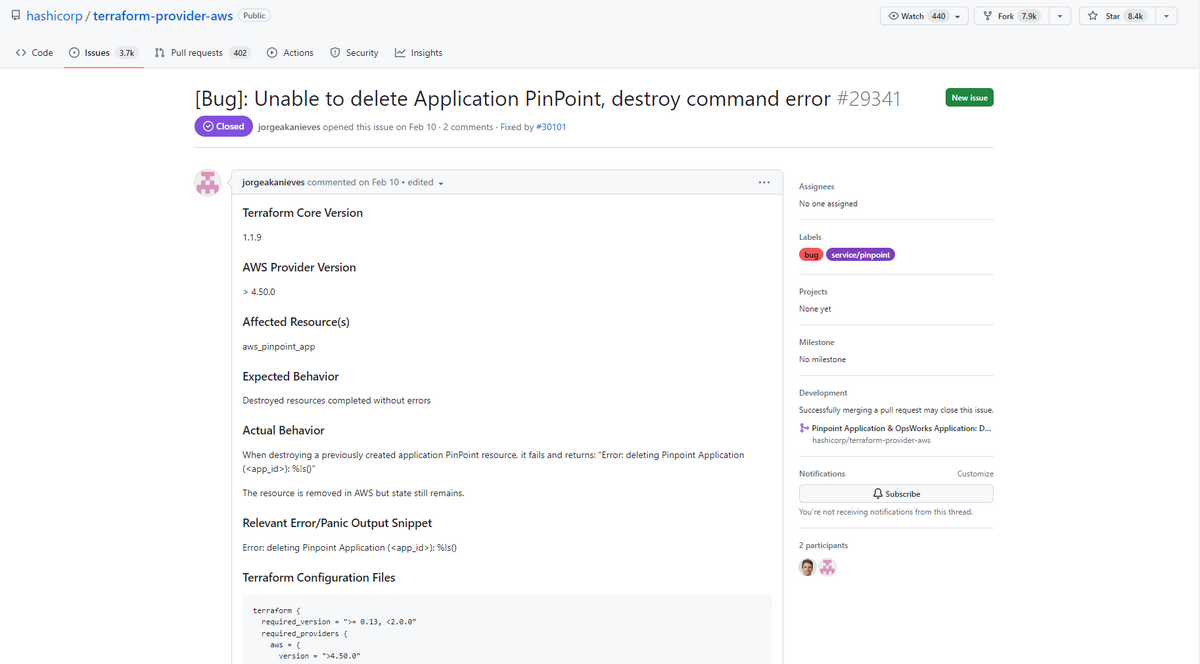Open the Pull requests tab
The height and width of the screenshot is (664, 1200).
pyautogui.click(x=202, y=53)
